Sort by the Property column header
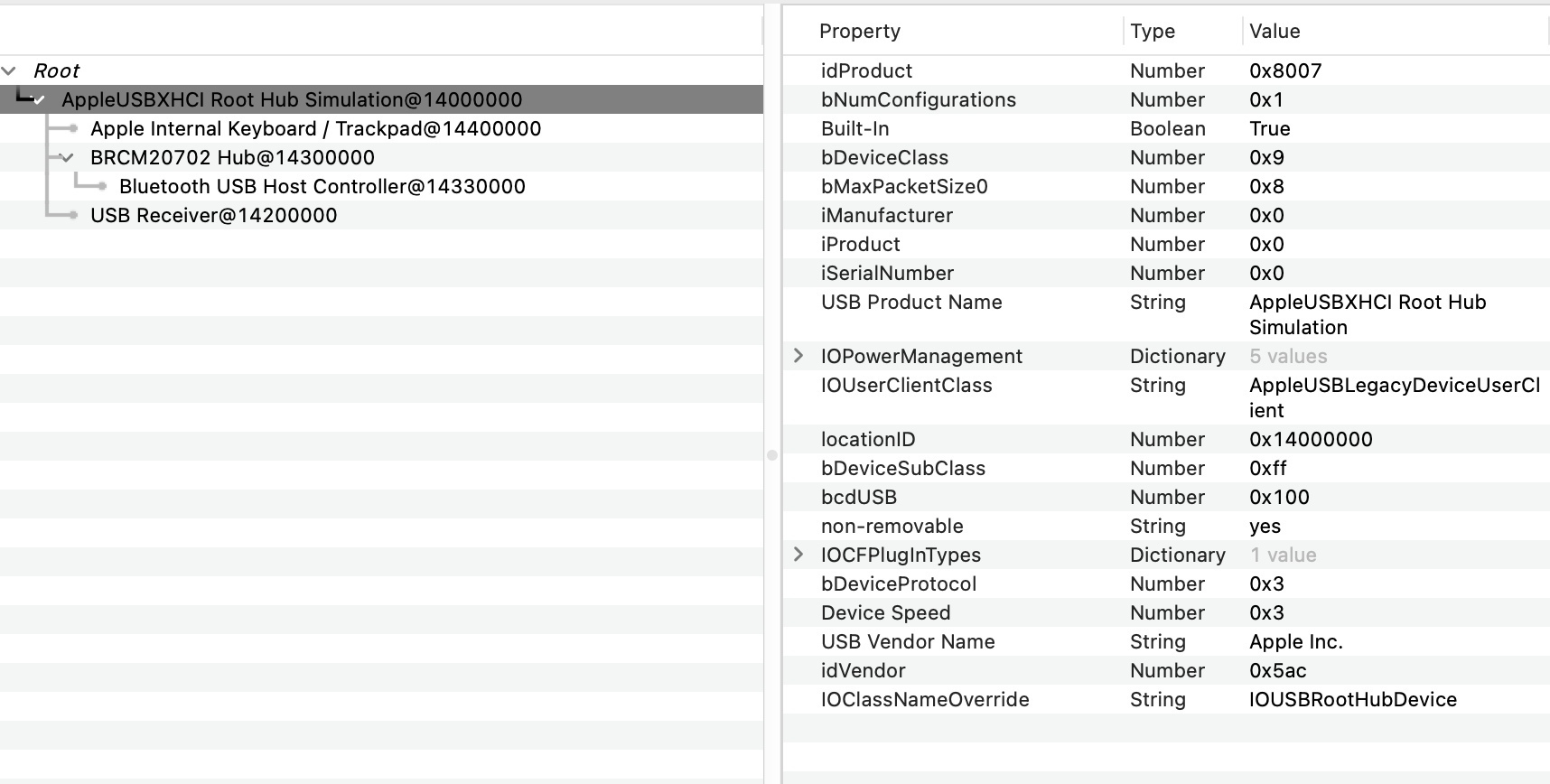 859,32
